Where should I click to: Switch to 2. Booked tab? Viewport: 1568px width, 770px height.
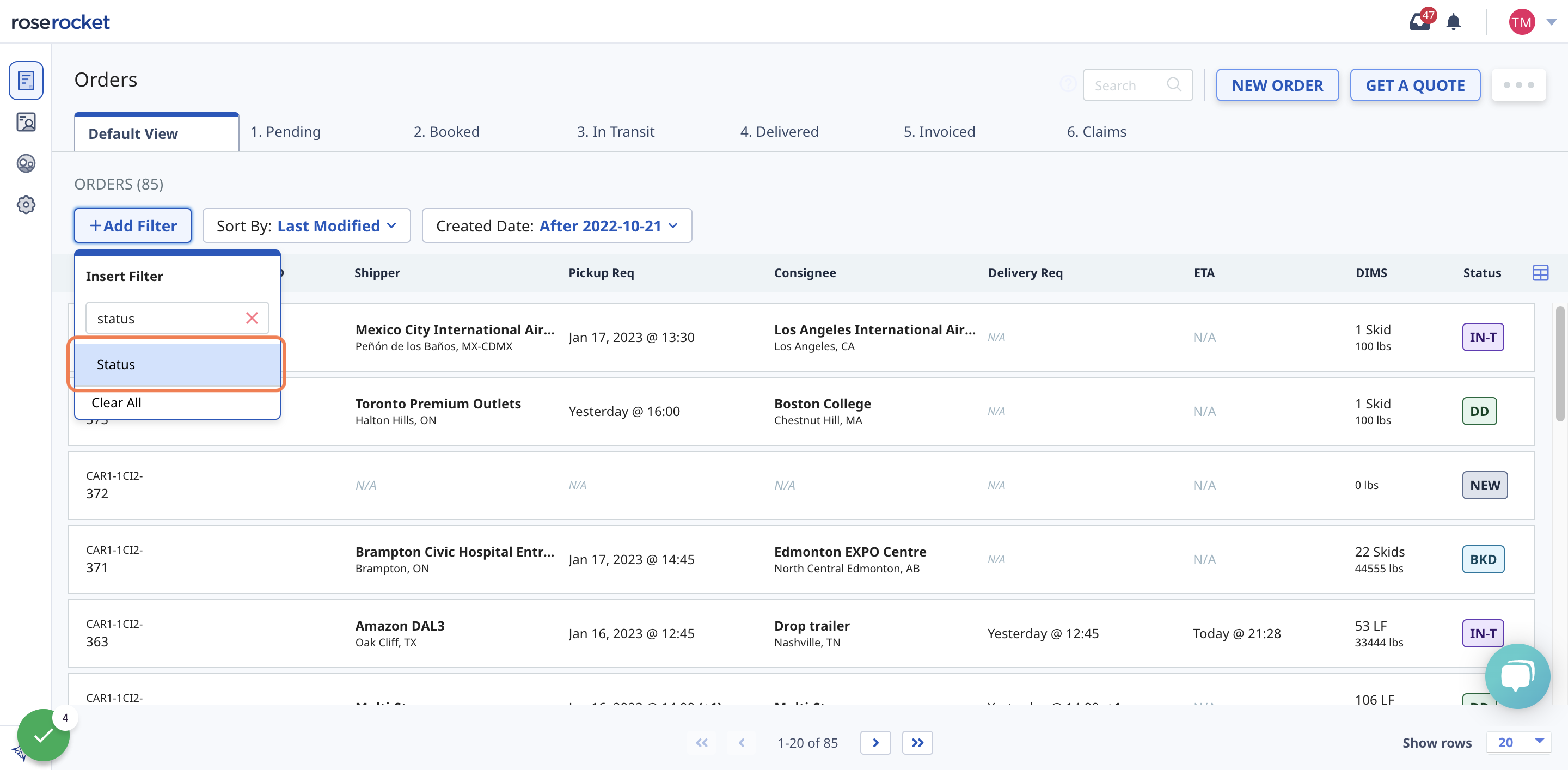click(x=446, y=131)
